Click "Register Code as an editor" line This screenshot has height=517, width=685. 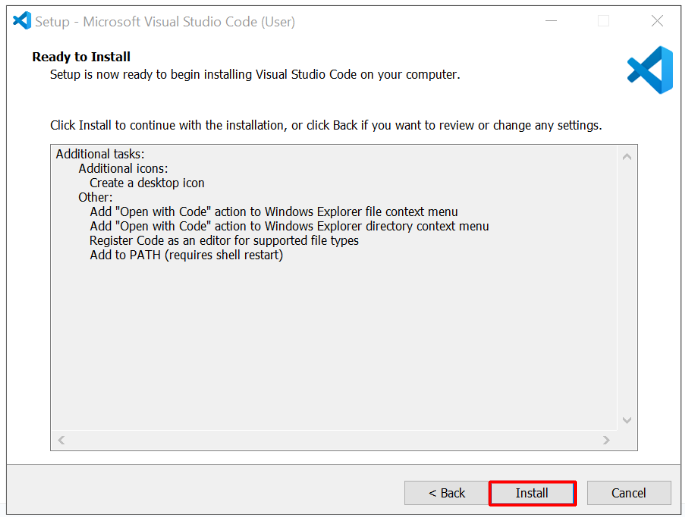223,240
